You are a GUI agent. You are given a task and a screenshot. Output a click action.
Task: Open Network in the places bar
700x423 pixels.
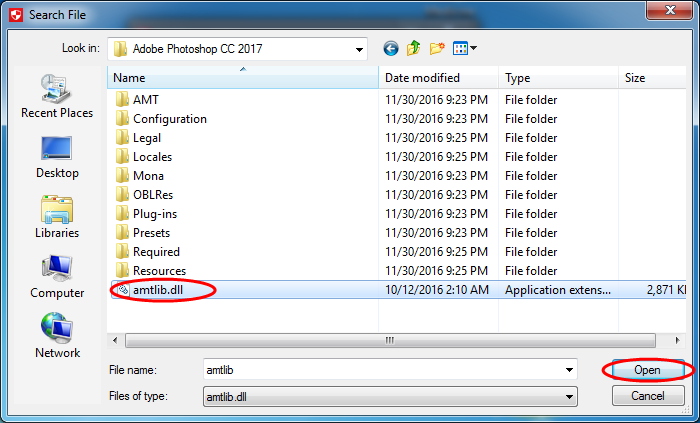point(57,336)
